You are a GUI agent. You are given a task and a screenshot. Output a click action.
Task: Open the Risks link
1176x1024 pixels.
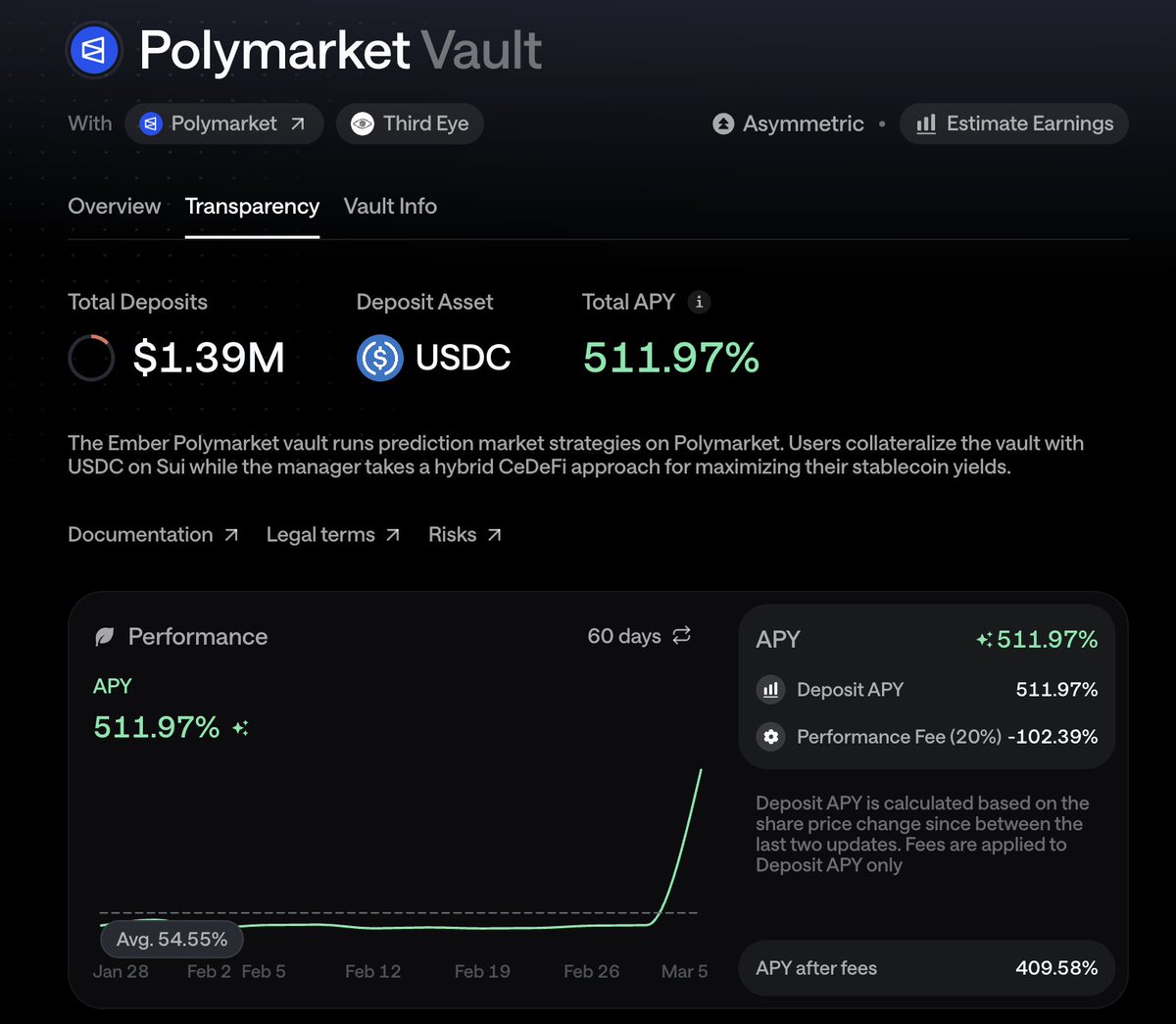point(465,534)
